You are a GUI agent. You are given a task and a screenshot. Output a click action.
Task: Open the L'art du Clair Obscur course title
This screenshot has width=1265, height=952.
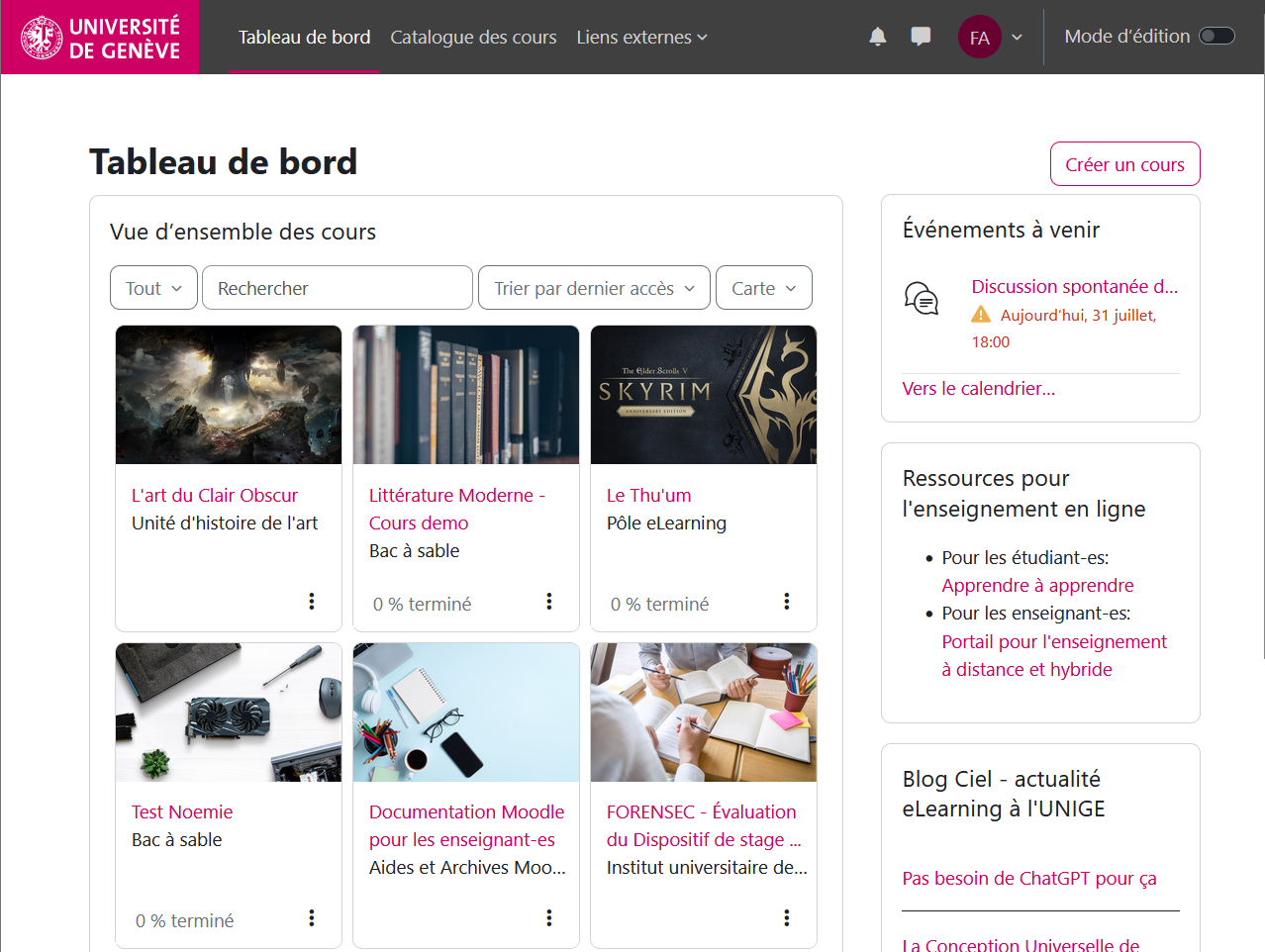coord(214,496)
